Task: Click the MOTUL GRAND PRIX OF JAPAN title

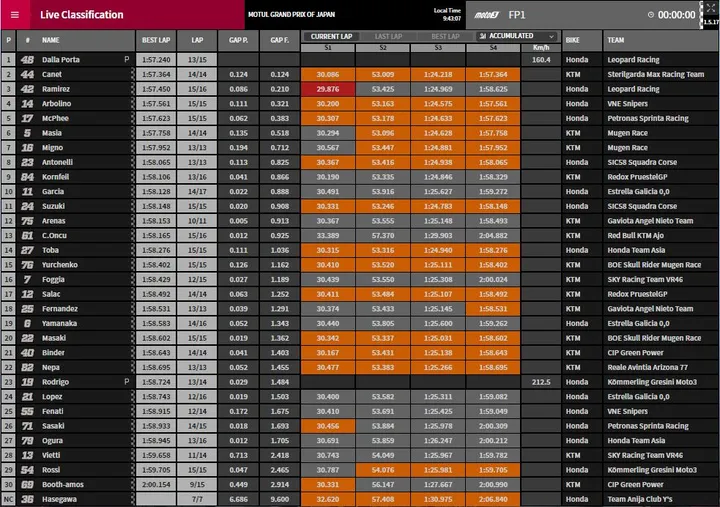Action: 292,15
